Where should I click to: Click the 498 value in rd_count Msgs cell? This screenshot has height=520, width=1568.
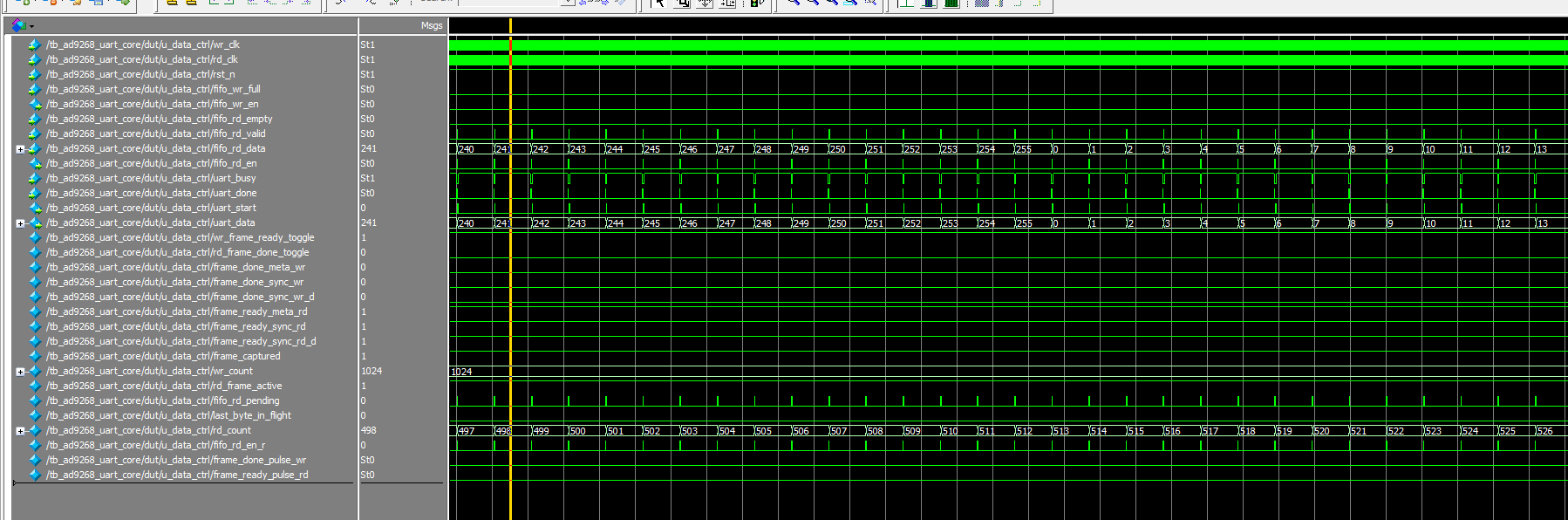tap(369, 430)
